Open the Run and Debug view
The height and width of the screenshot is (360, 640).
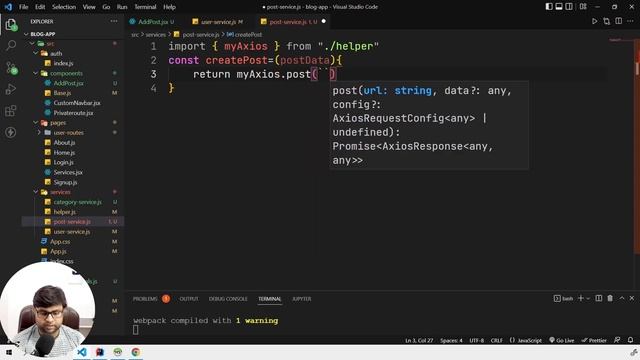(11, 89)
